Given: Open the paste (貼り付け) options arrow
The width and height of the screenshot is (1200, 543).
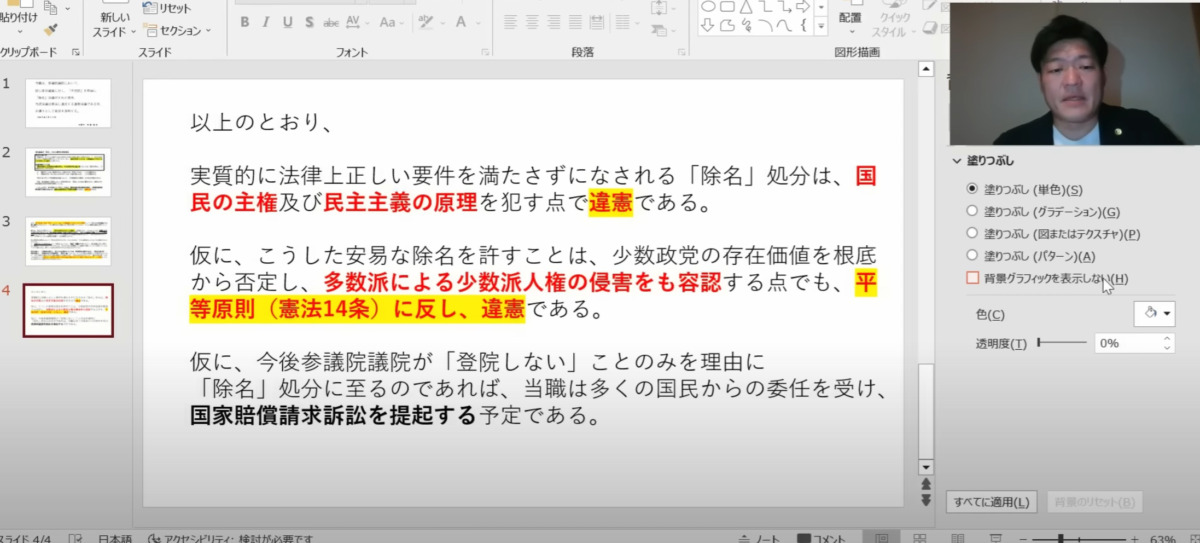Looking at the screenshot, I should tap(18, 32).
